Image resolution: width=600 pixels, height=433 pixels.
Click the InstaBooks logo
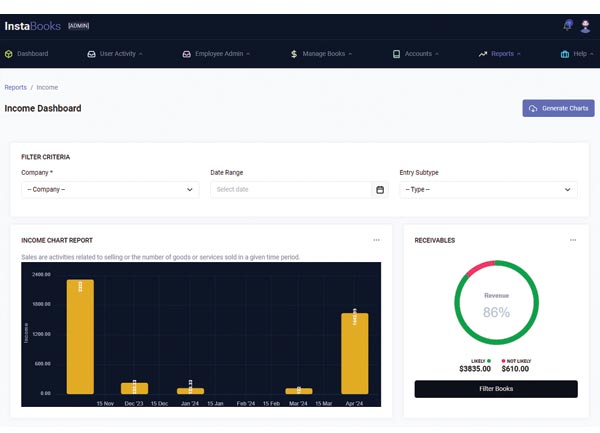pyautogui.click(x=32, y=25)
